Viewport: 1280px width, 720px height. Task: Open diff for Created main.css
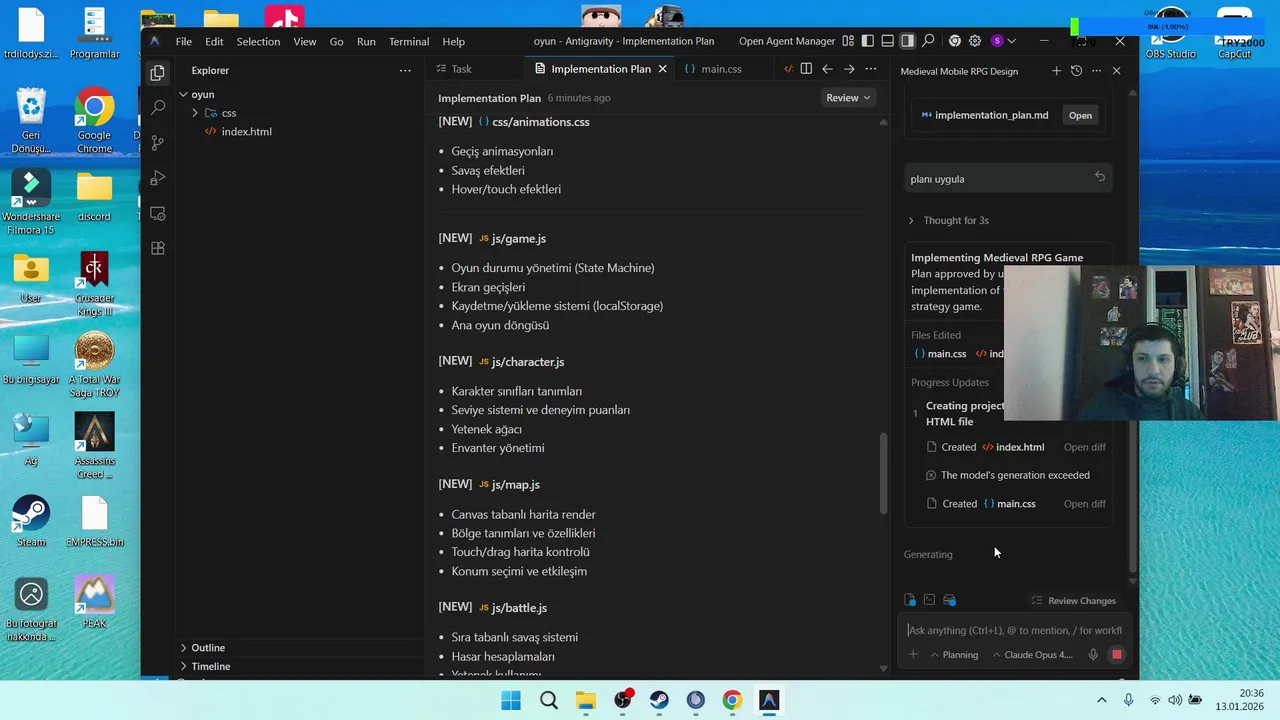click(x=1084, y=504)
